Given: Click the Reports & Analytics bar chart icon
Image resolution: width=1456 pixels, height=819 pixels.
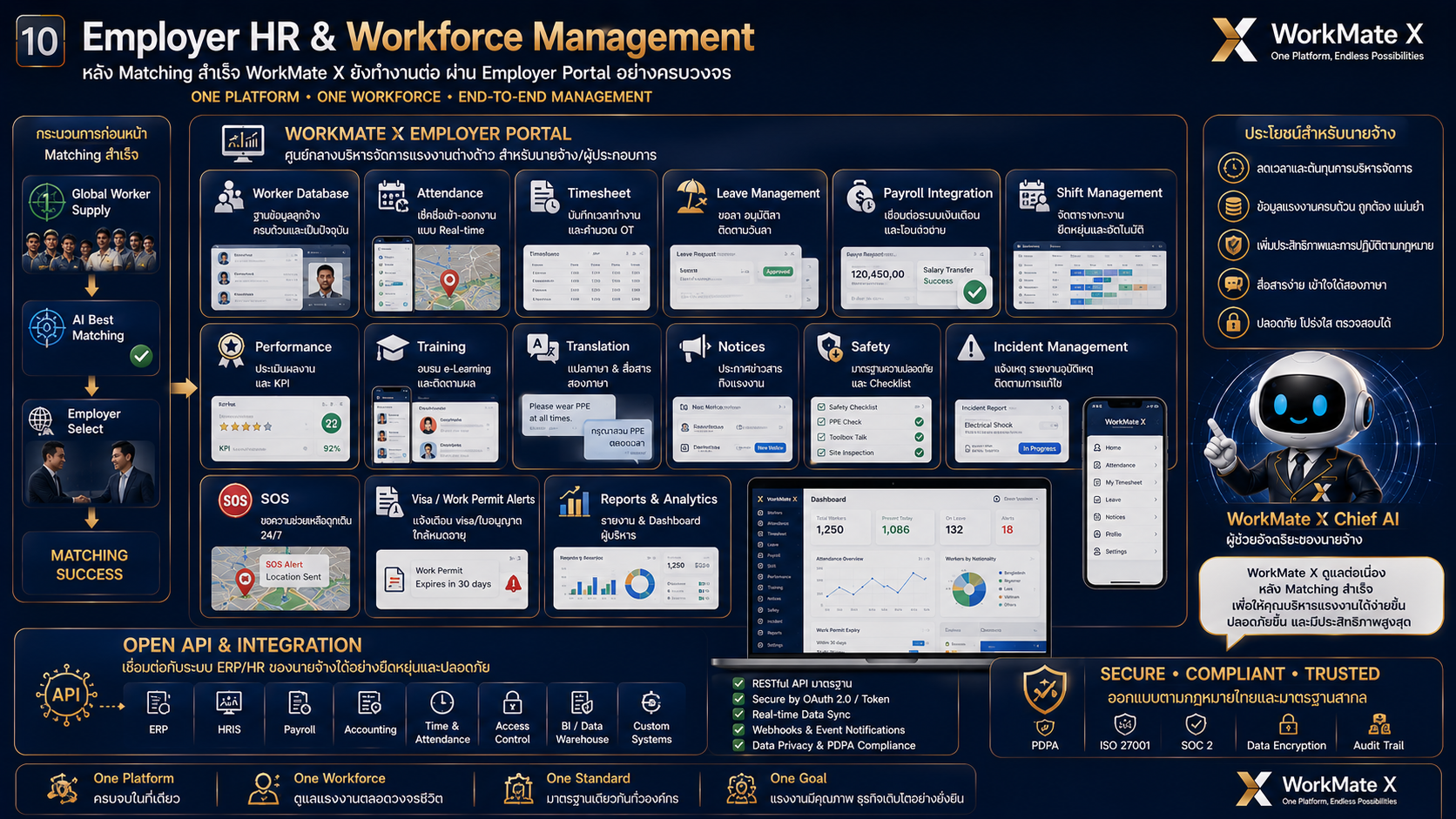Looking at the screenshot, I should [574, 501].
